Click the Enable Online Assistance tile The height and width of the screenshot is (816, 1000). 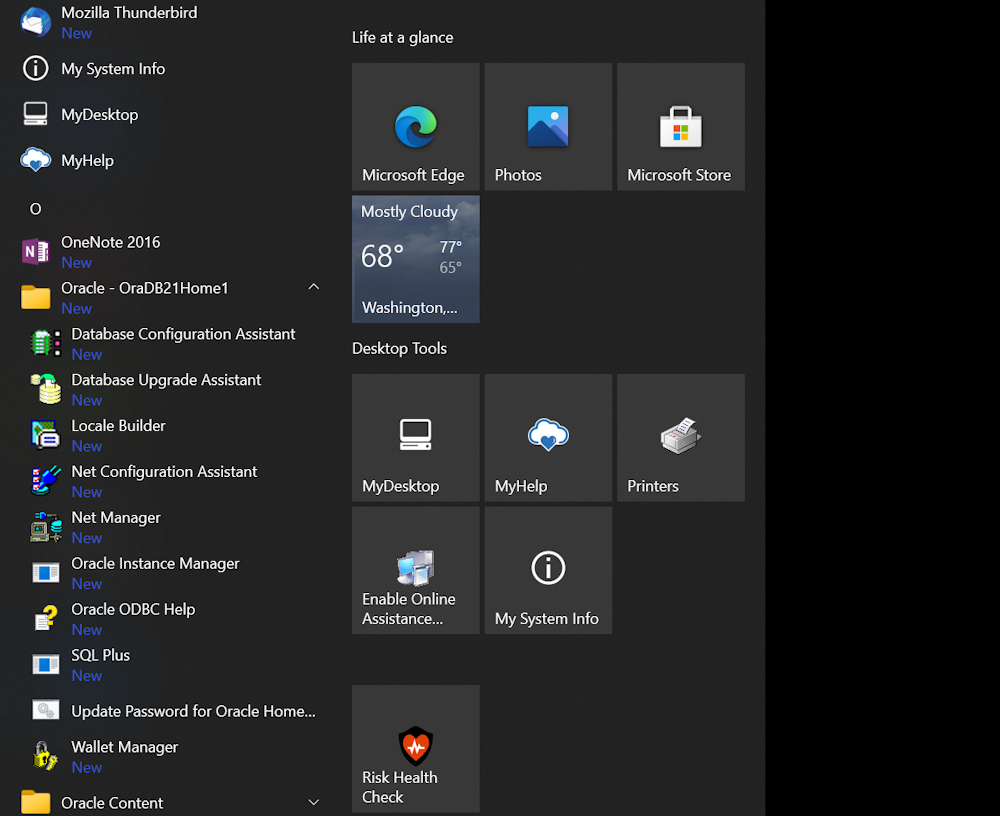[415, 570]
